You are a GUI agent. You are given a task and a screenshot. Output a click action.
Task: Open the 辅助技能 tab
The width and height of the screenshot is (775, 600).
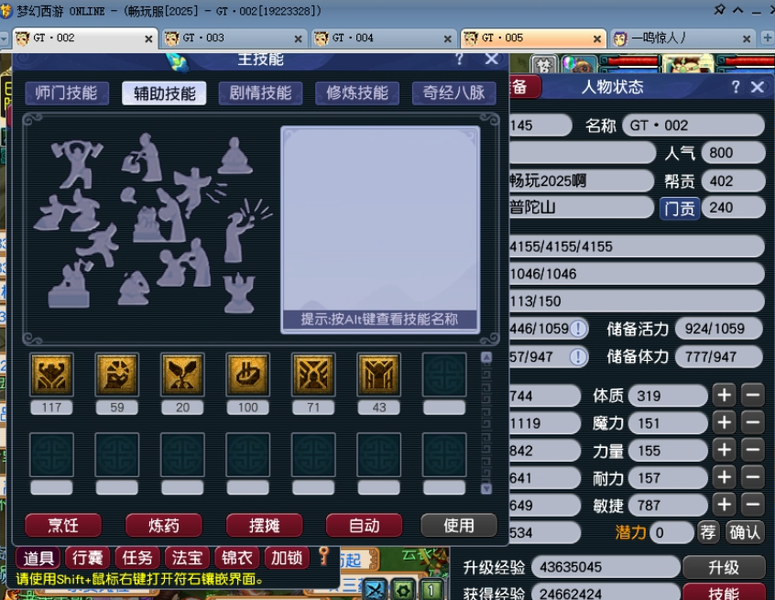(164, 93)
